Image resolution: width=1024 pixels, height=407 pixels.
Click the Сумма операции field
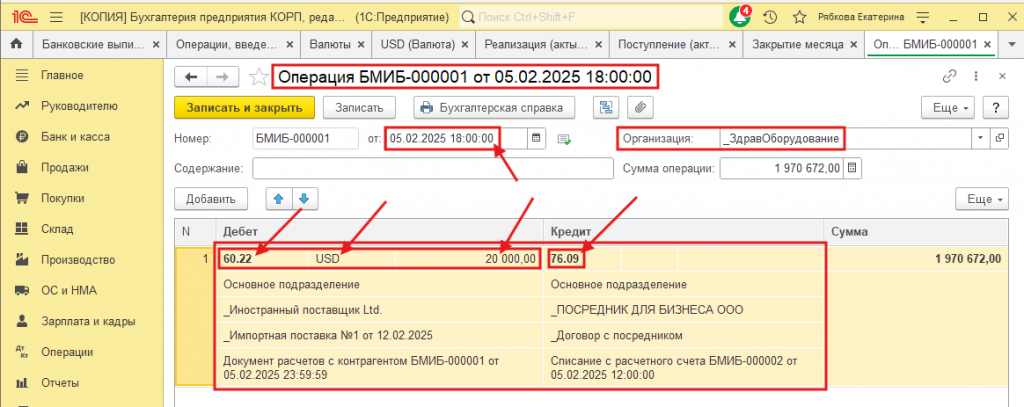781,169
